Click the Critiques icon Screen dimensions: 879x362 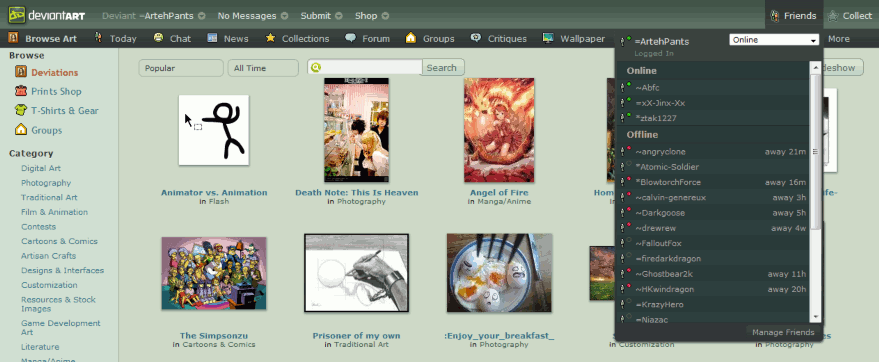pyautogui.click(x=476, y=38)
